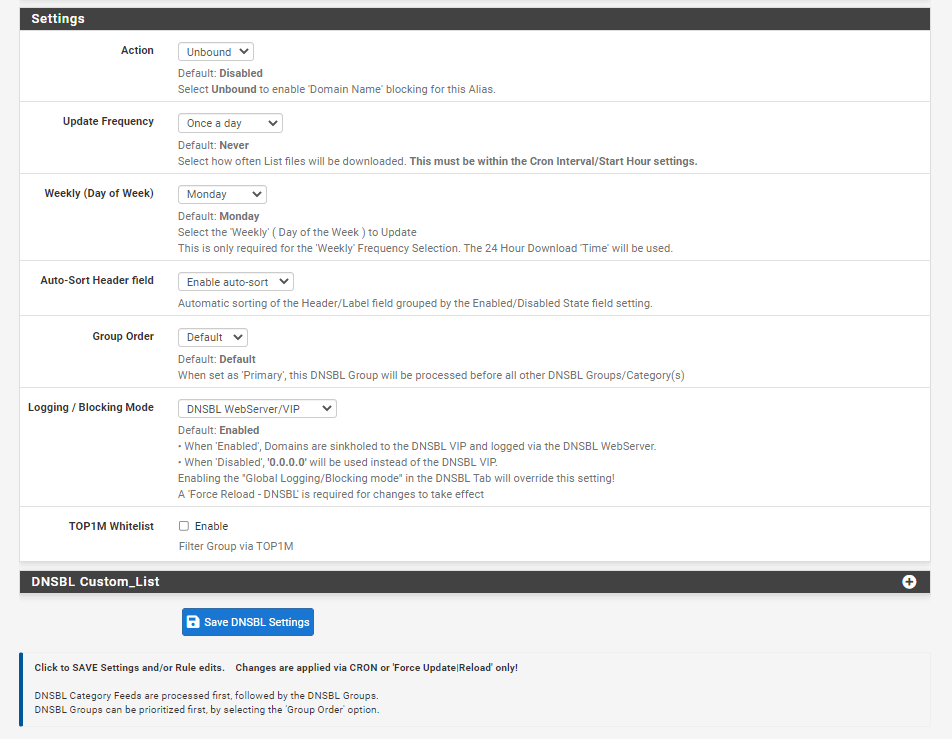Open the Action dropdown set to Unbound
The width and height of the screenshot is (952, 739).
(215, 52)
